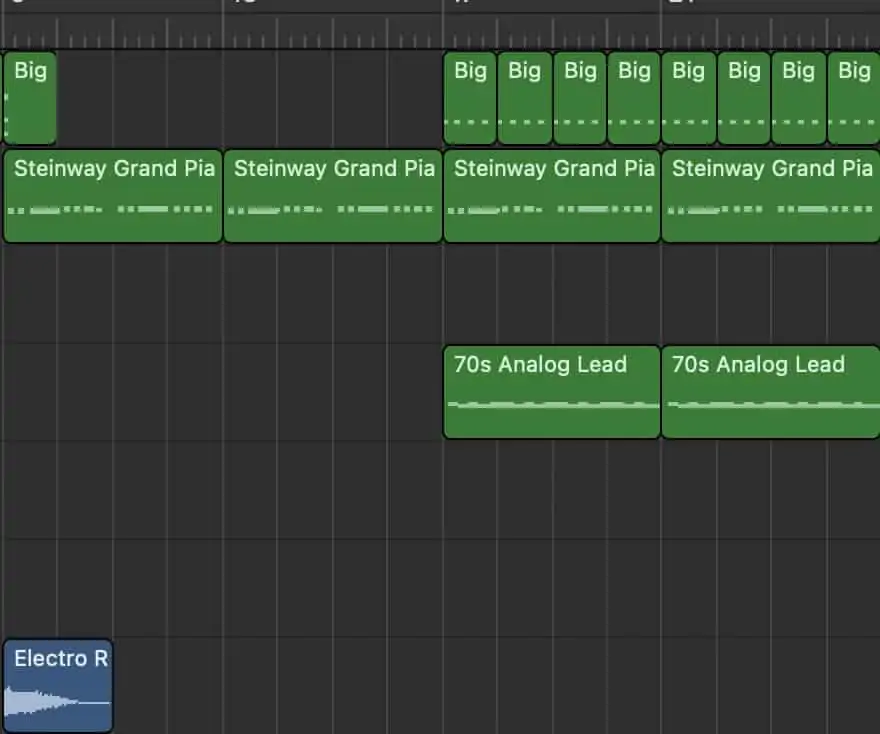Select the third Big region in the row of eight

click(580, 98)
